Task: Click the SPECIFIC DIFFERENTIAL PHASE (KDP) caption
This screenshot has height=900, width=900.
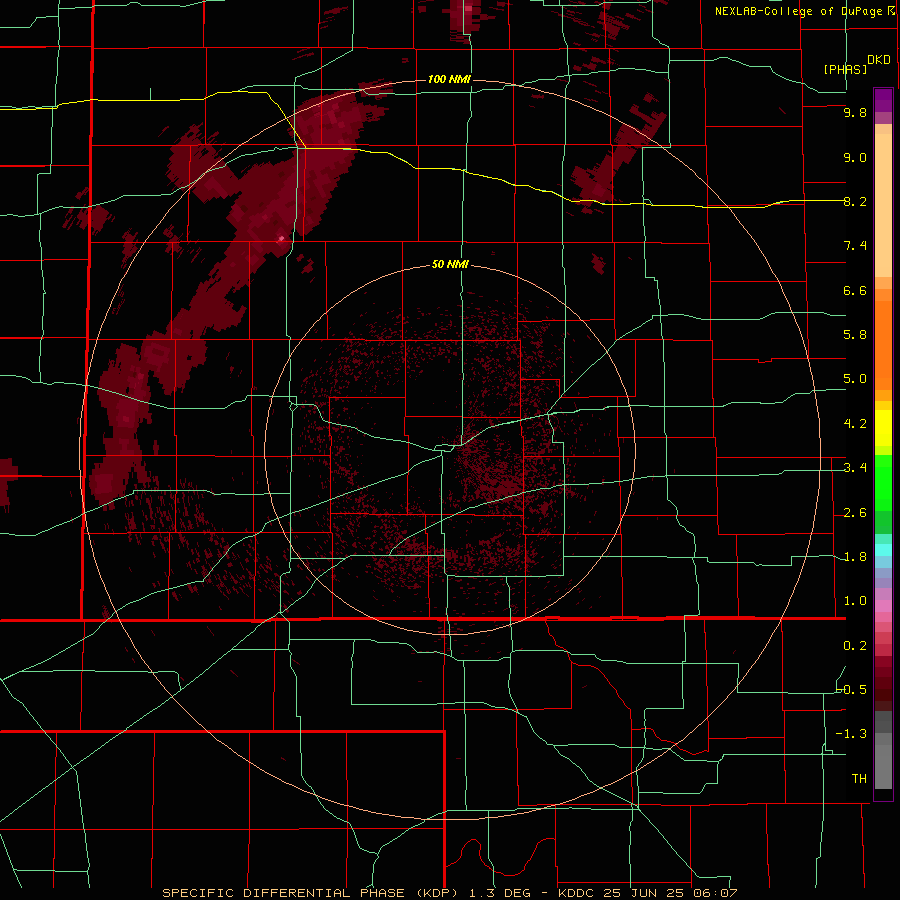Action: click(312, 893)
